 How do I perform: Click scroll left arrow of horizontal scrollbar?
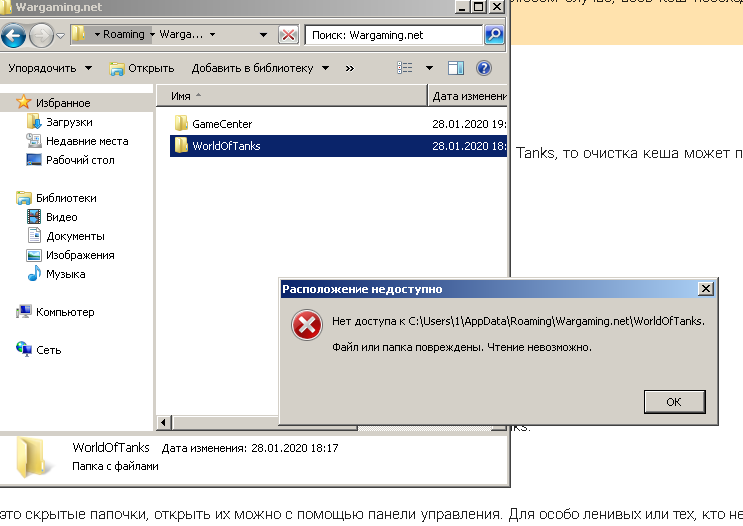pos(163,422)
